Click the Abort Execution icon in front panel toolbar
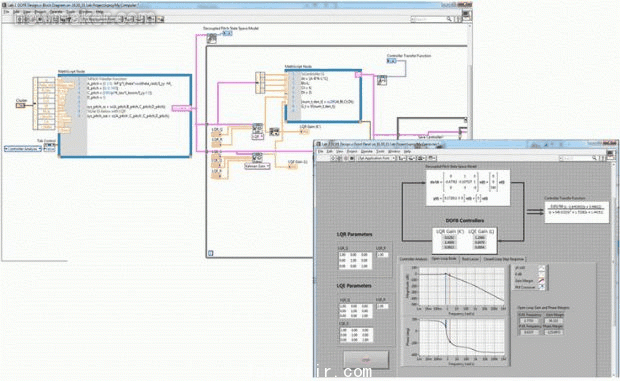The width and height of the screenshot is (620, 381). coord(346,158)
